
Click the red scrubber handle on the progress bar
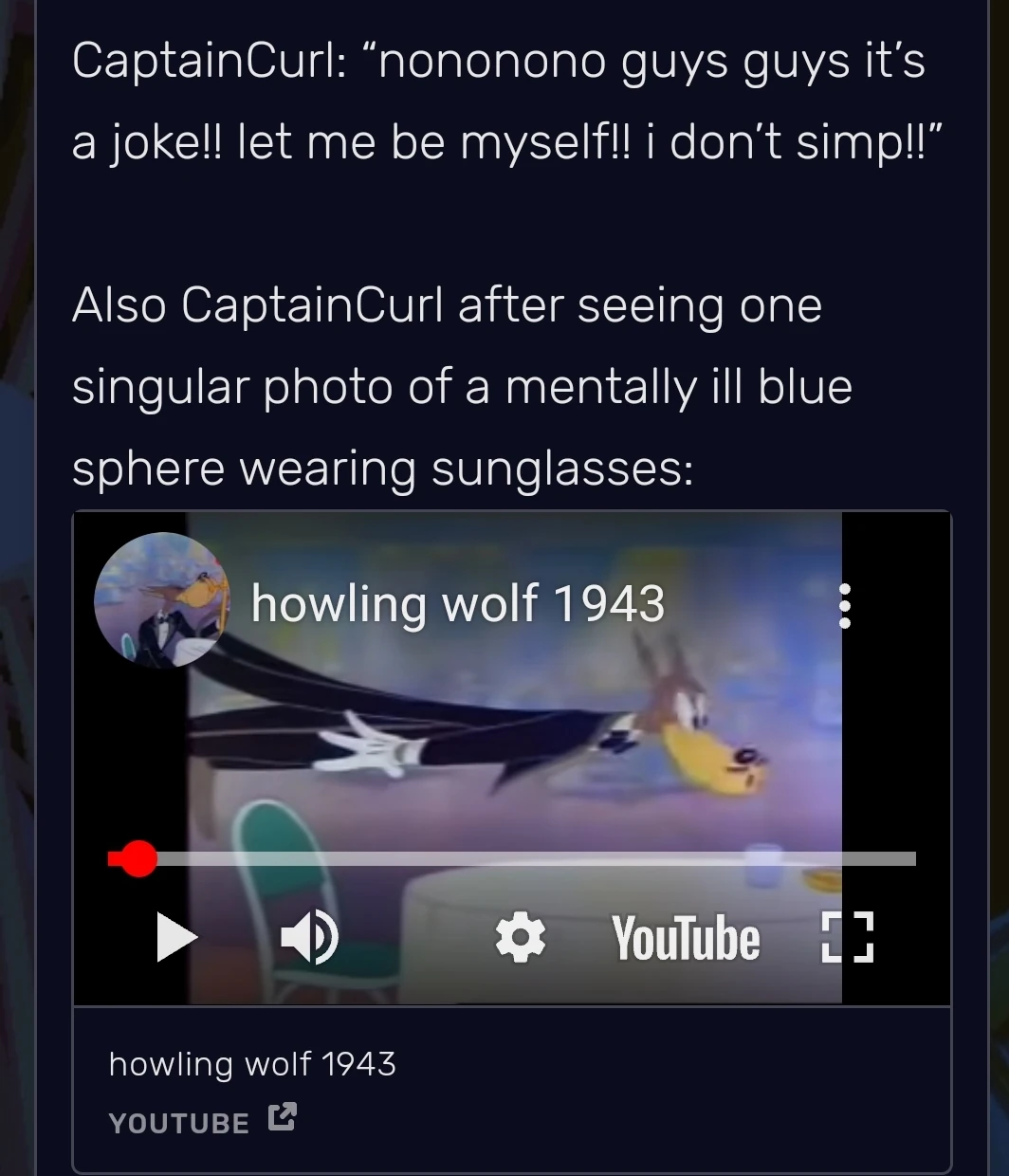click(138, 859)
